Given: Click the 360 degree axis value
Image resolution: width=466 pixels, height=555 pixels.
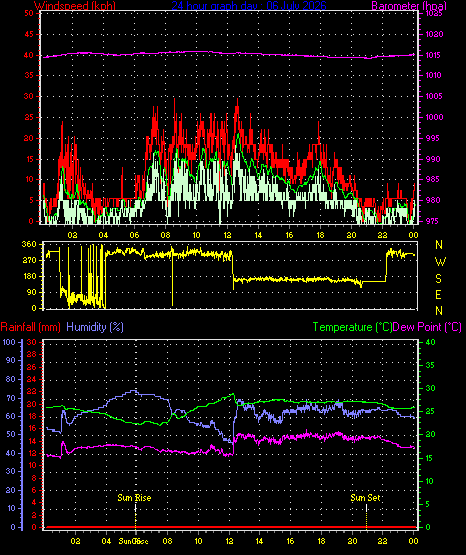Looking at the screenshot, I should [x=29, y=244].
